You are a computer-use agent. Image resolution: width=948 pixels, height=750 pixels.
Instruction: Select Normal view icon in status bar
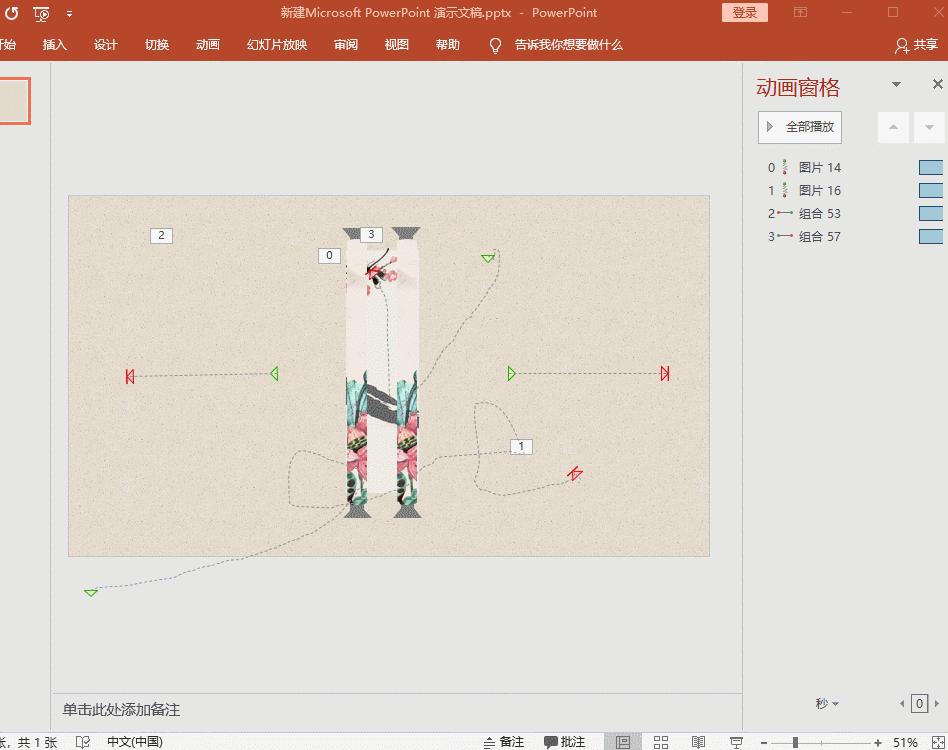(621, 741)
